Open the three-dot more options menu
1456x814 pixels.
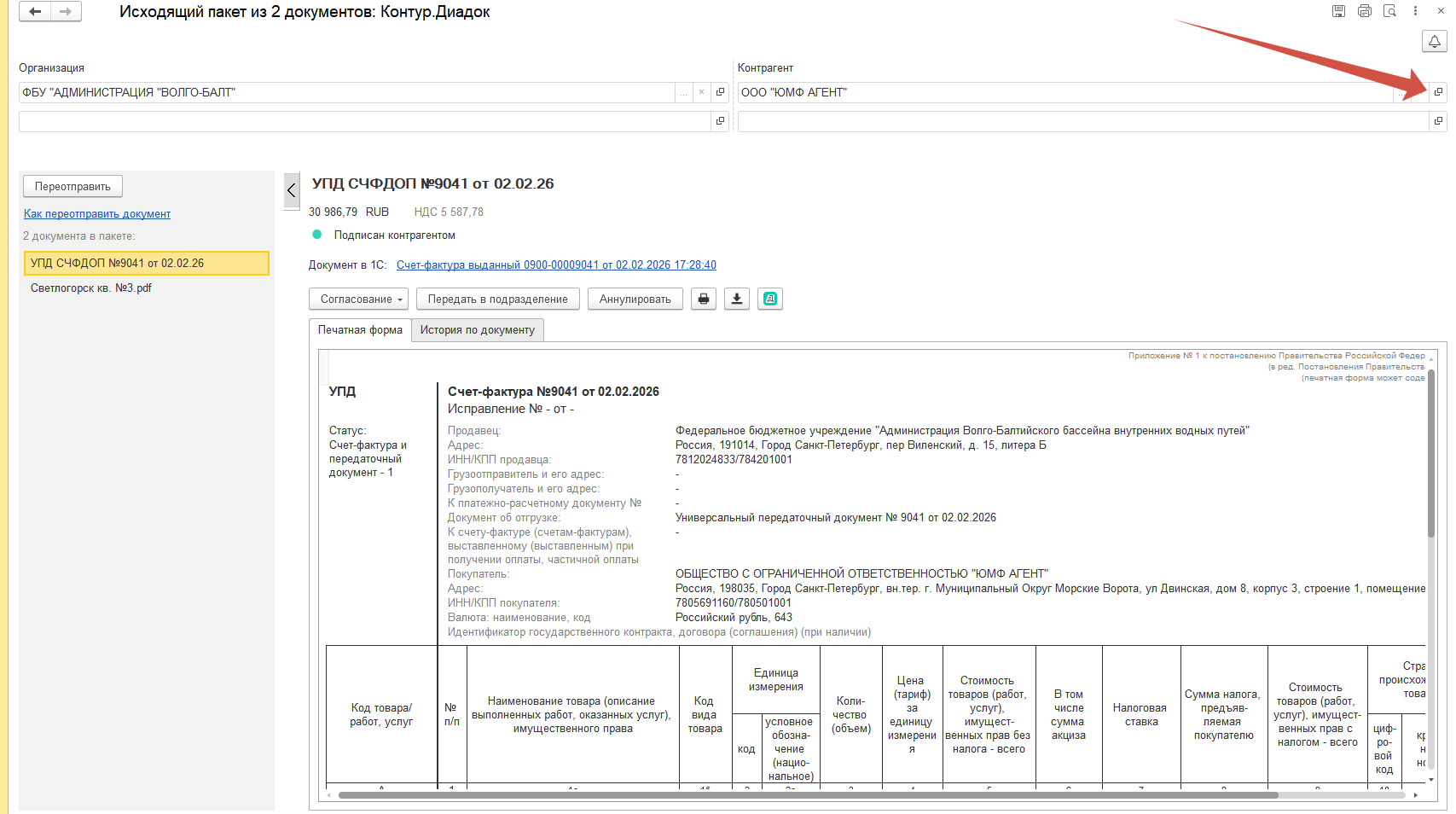point(1415,11)
